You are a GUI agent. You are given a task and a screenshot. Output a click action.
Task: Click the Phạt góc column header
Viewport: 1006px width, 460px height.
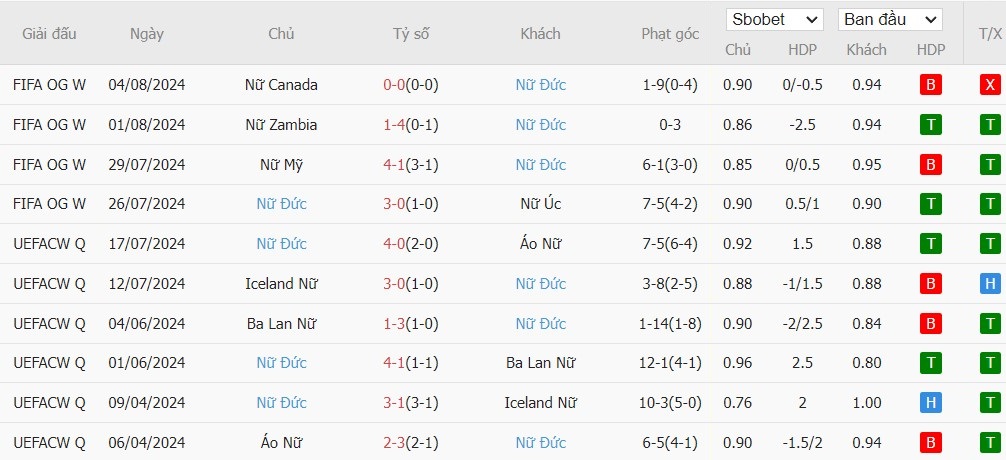pos(670,34)
